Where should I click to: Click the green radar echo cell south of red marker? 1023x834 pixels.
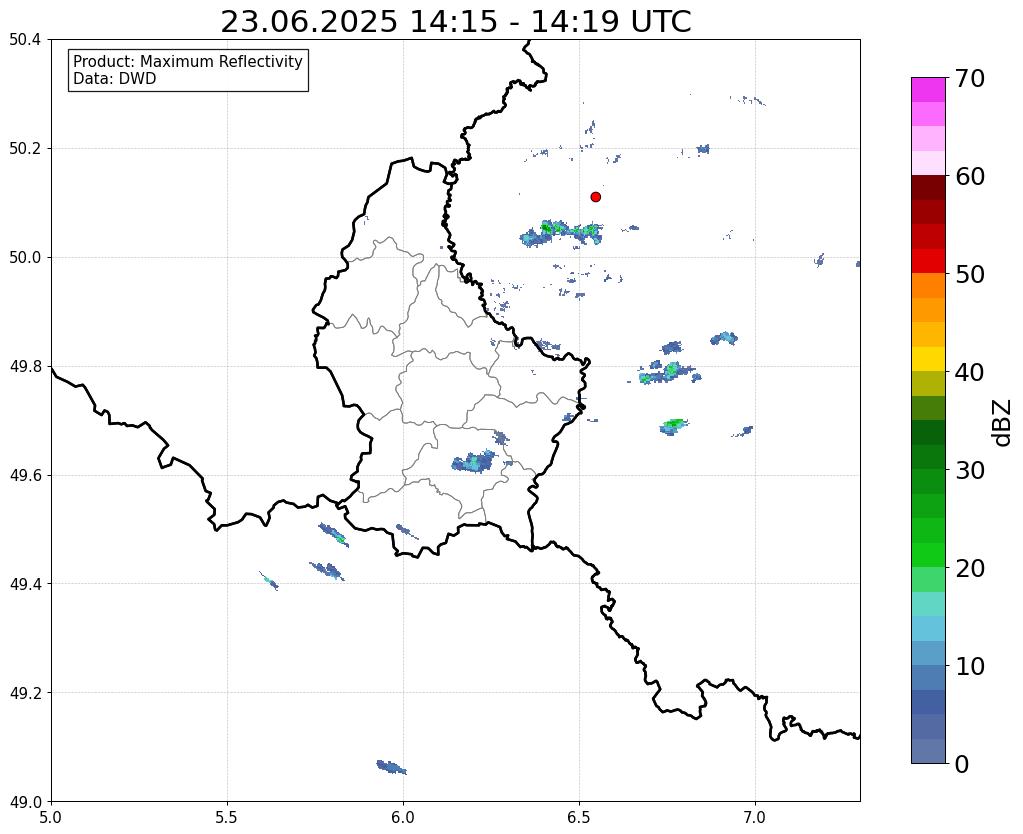tap(561, 233)
